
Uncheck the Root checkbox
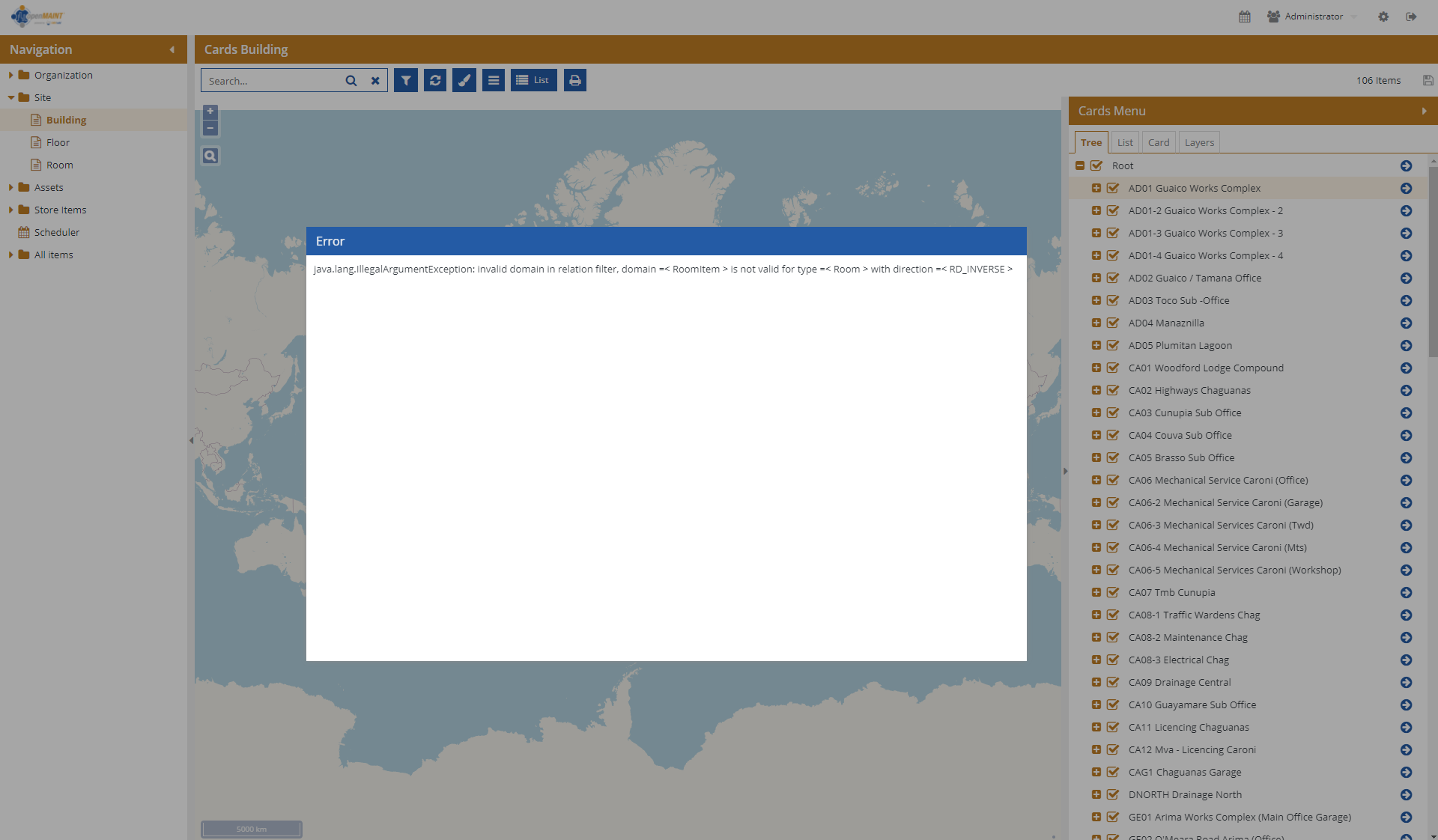1096,165
